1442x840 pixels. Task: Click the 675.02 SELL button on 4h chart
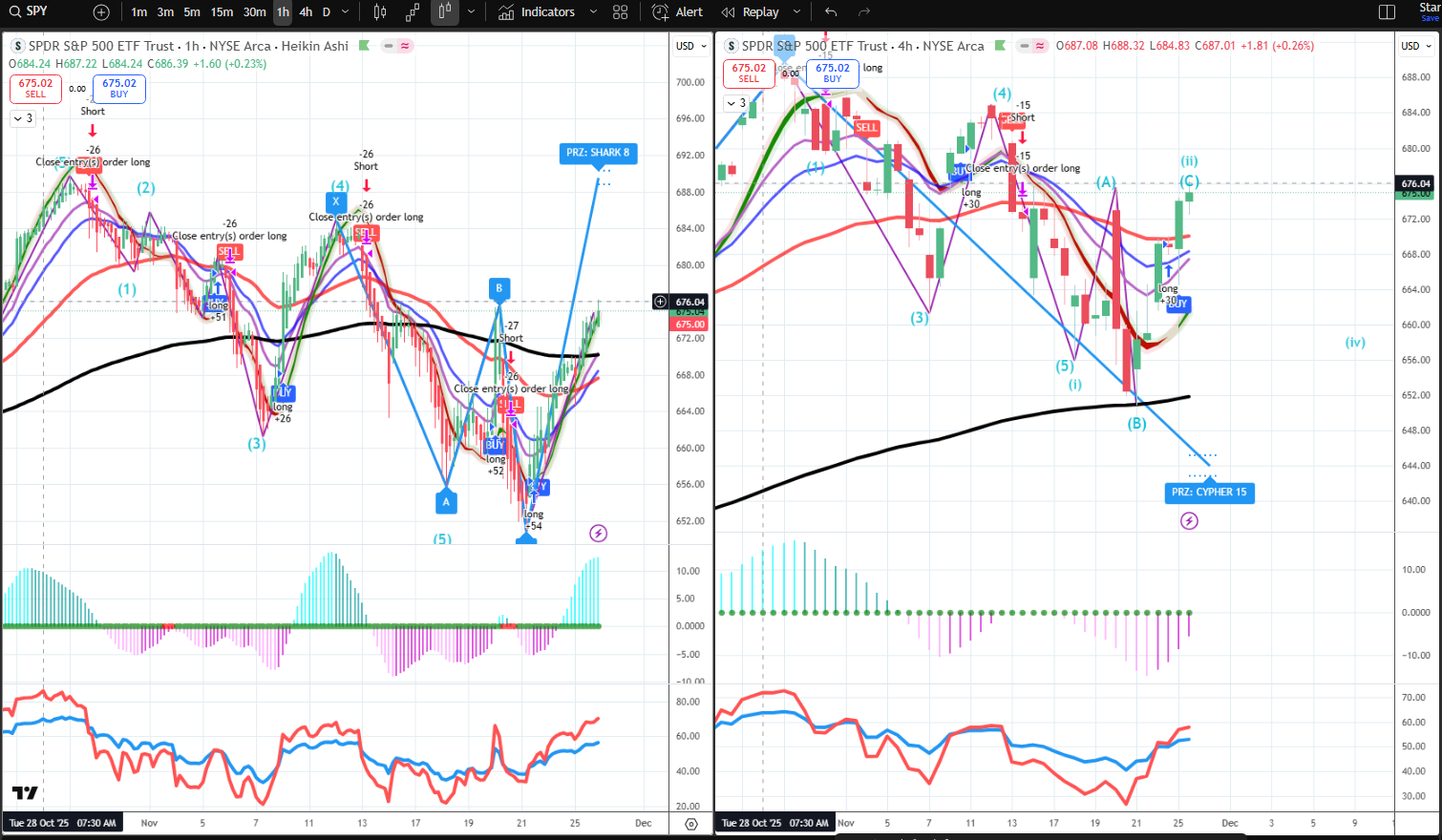click(x=749, y=73)
